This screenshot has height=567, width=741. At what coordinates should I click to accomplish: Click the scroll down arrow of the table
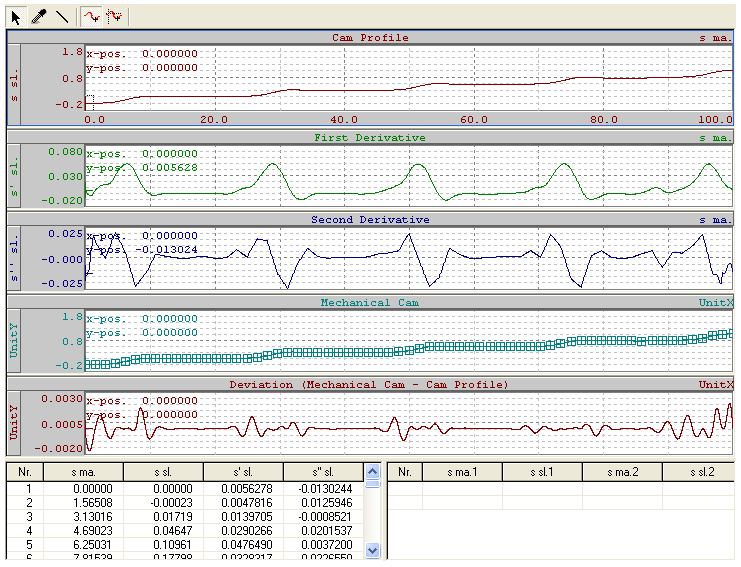pos(372,550)
